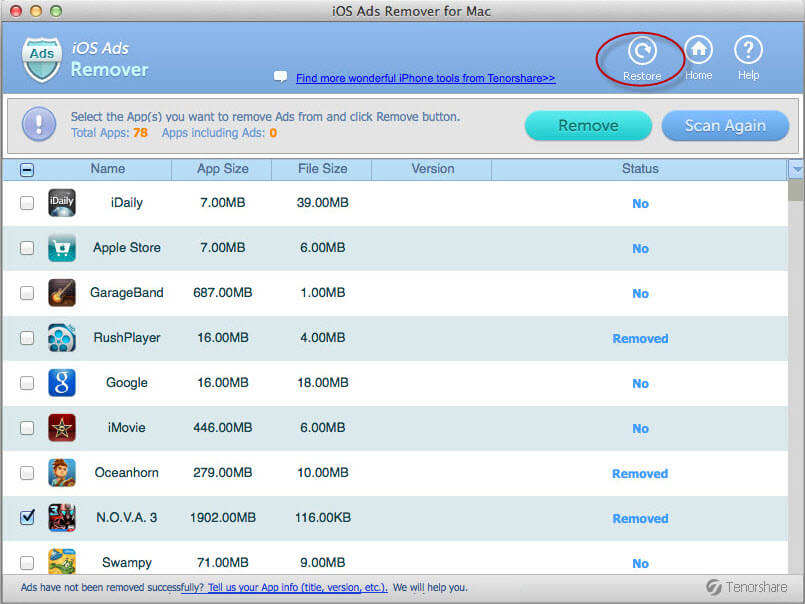Click the RushPlayer name text
The height and width of the screenshot is (604, 805).
click(127, 338)
